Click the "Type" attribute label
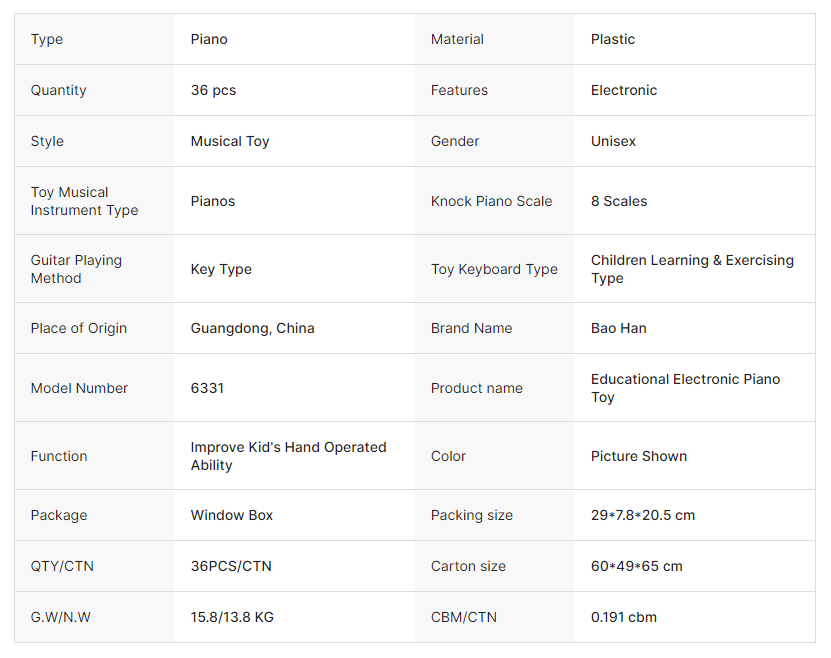The image size is (831, 658). [x=47, y=39]
